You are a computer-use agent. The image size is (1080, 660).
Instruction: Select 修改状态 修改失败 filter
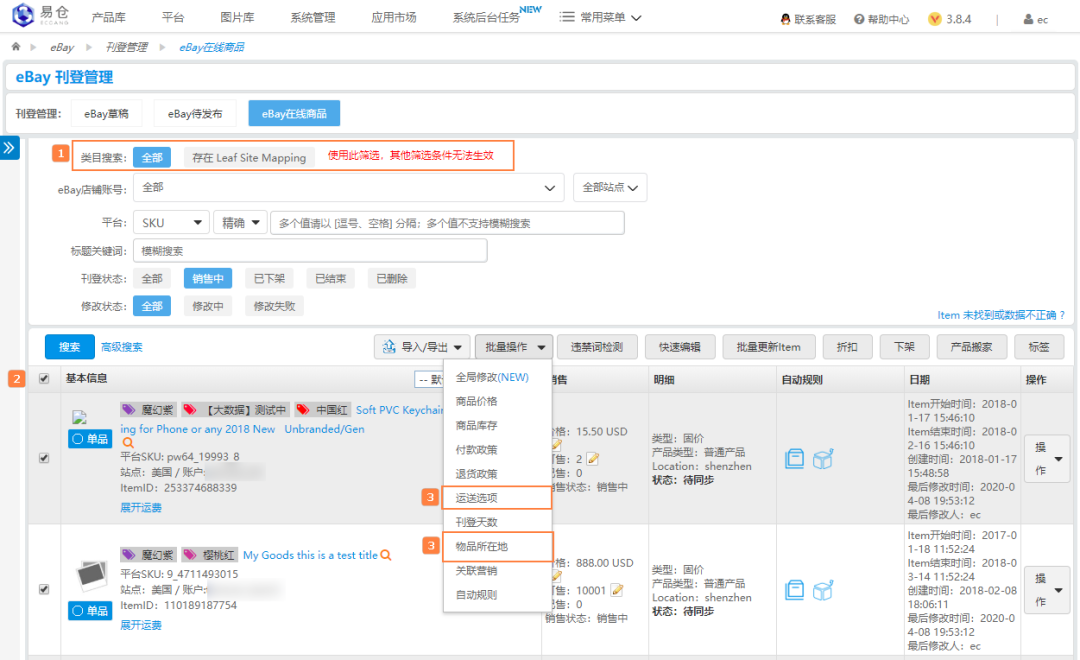274,306
